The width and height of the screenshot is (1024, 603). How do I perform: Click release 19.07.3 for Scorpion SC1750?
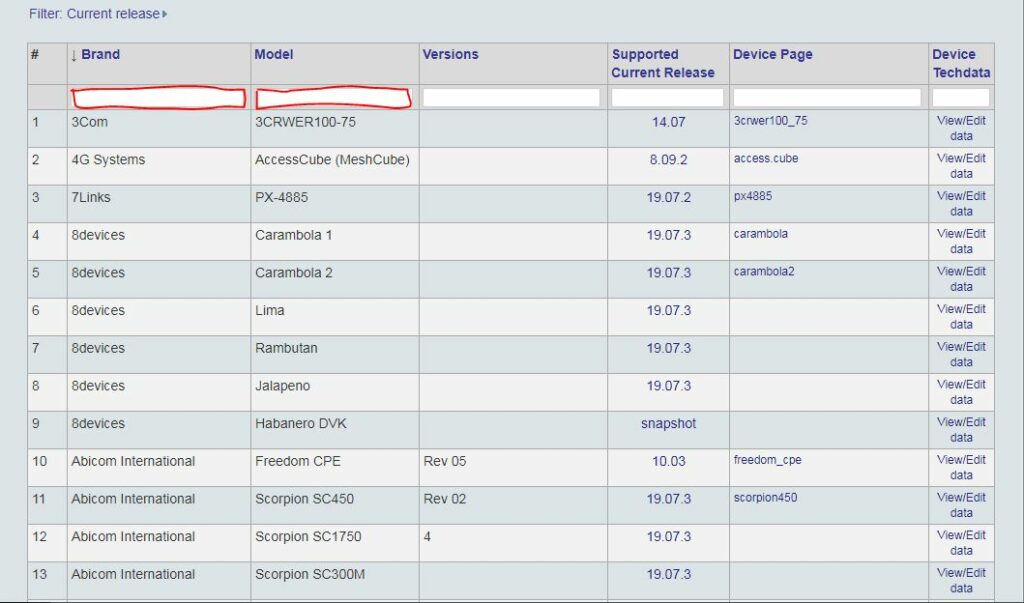(668, 536)
